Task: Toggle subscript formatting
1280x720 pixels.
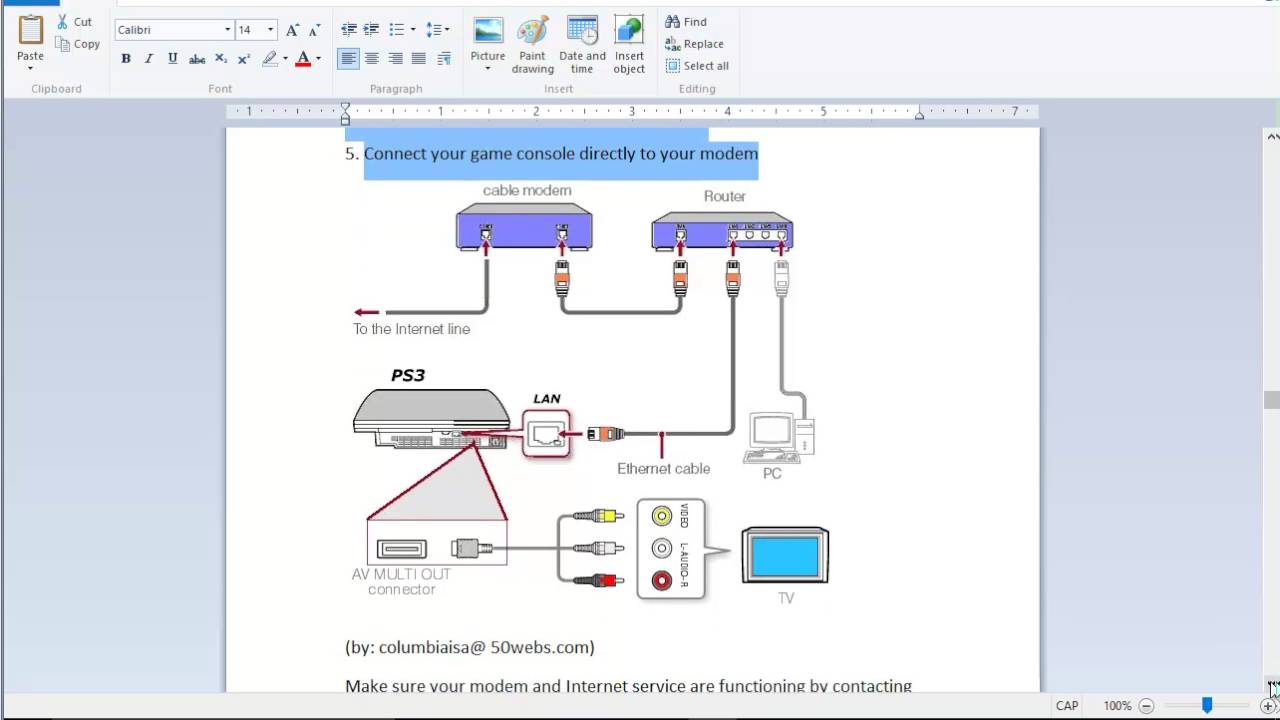Action: click(x=221, y=59)
